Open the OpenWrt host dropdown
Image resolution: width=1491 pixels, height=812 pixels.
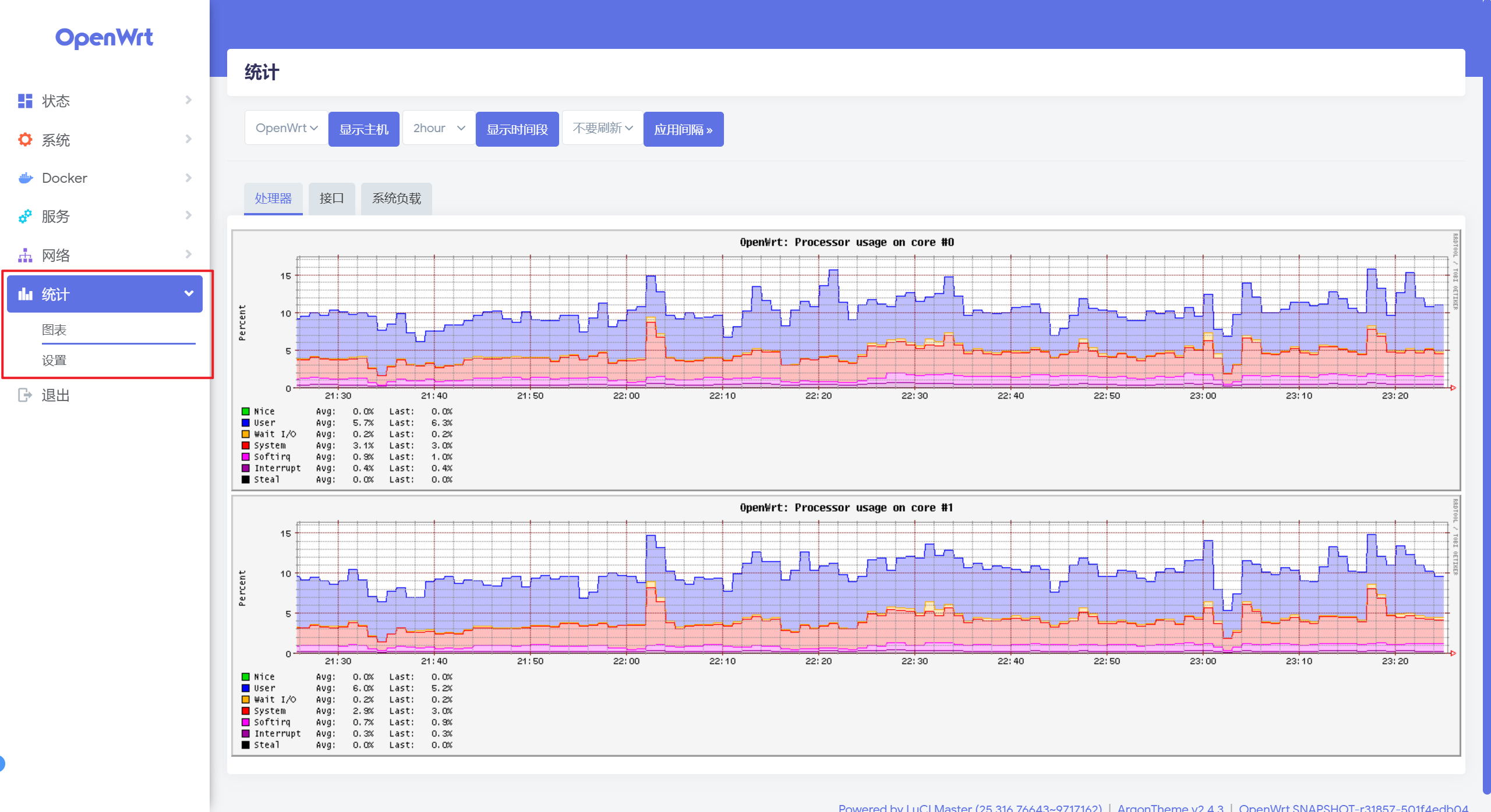[286, 128]
